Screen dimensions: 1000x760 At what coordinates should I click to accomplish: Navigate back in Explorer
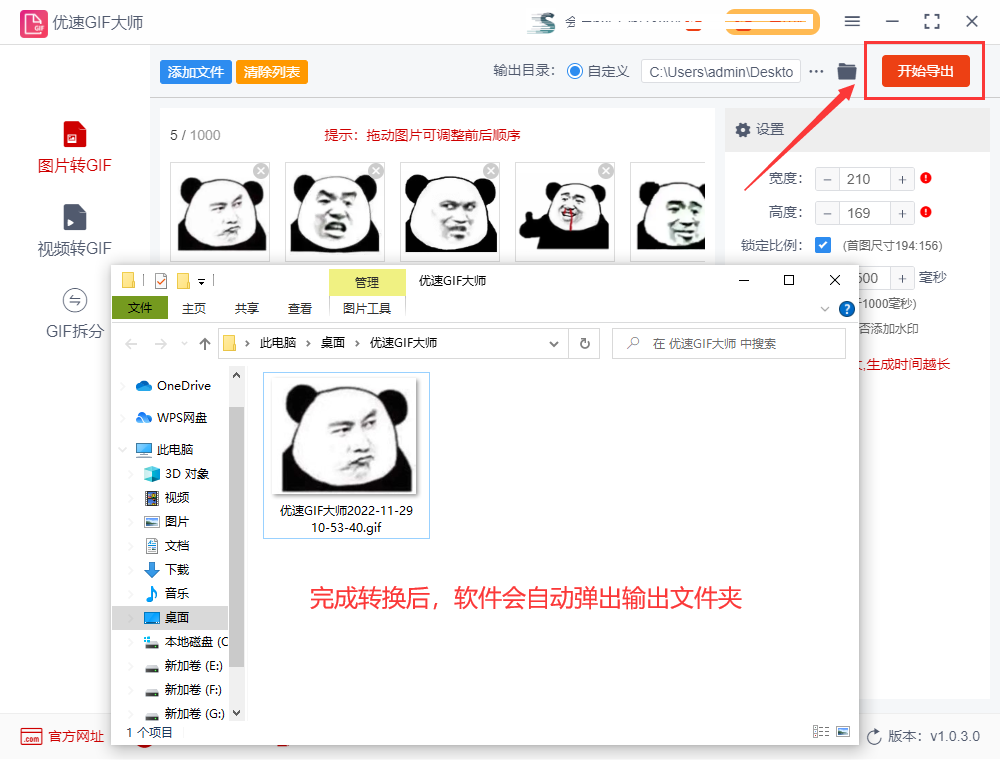131,344
